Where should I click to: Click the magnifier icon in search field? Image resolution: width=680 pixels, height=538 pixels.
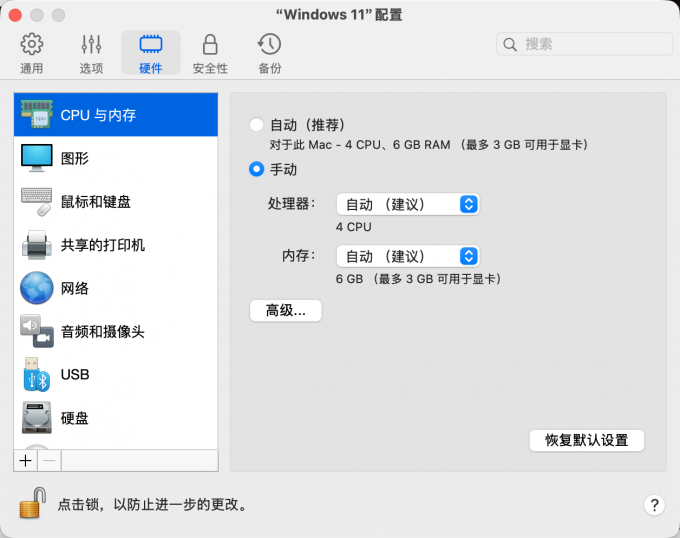point(510,44)
